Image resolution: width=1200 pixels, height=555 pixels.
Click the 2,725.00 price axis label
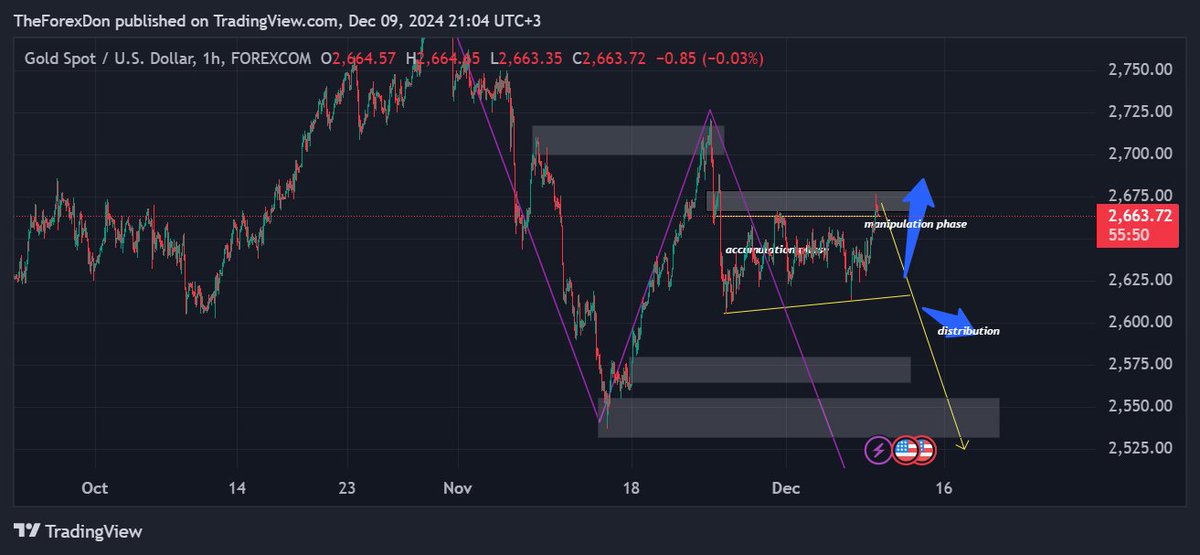click(1141, 111)
